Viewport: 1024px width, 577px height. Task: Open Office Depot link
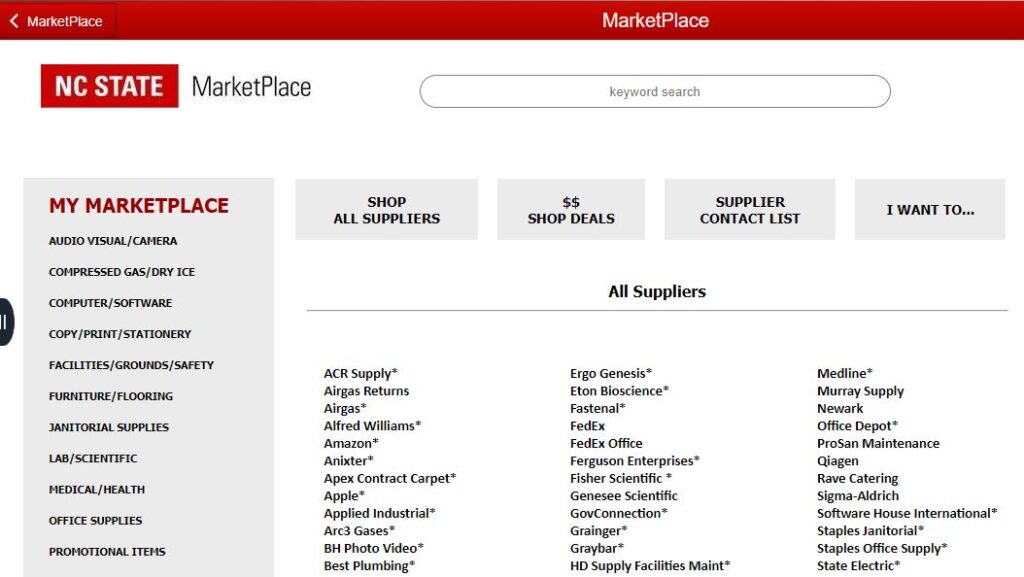pos(857,426)
